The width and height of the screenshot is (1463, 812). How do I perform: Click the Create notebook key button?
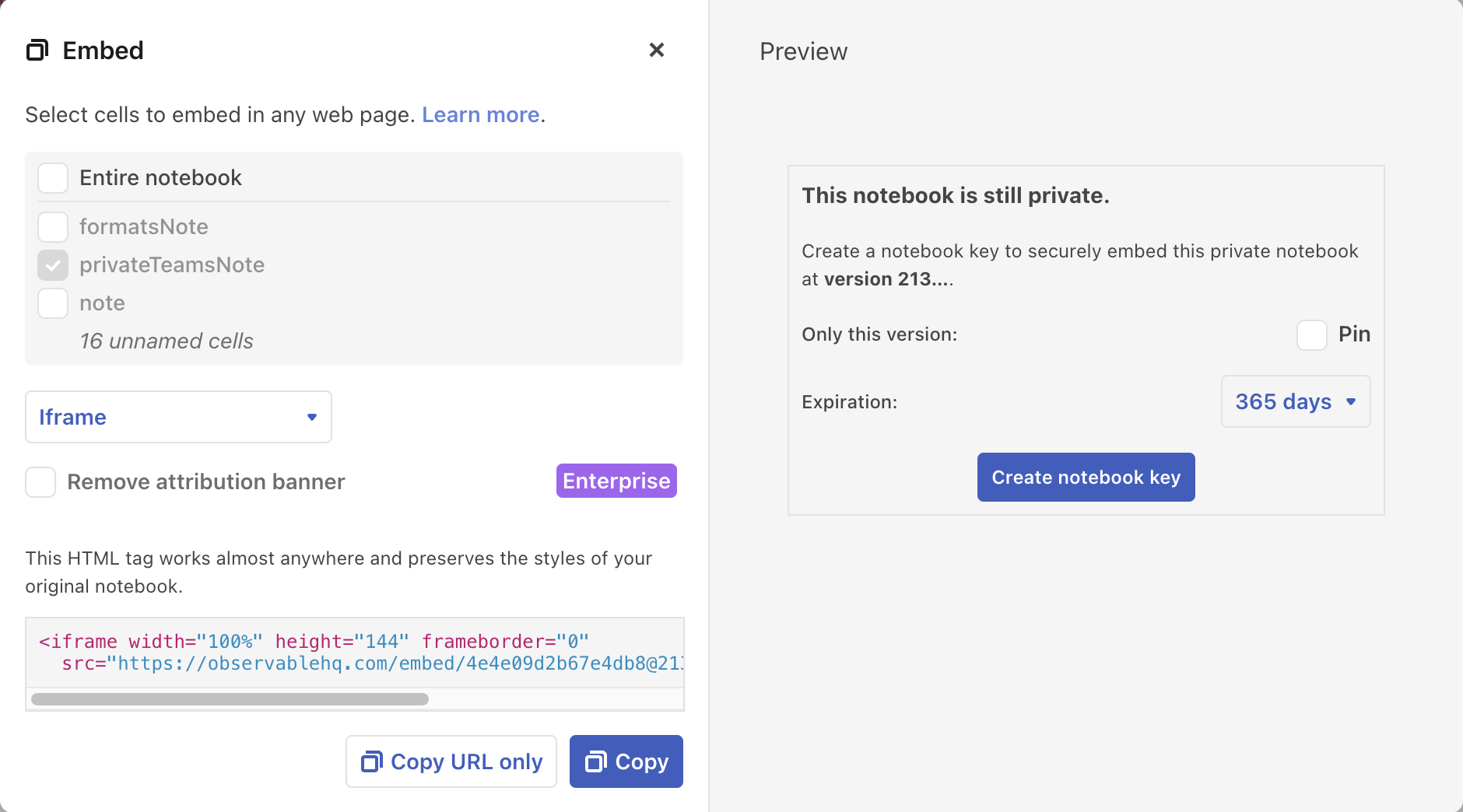1086,477
